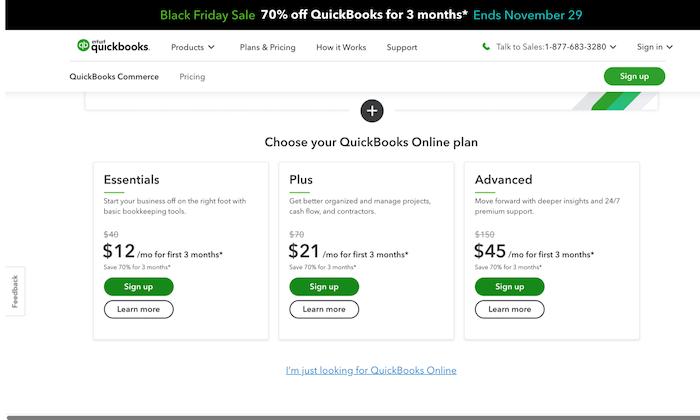Screen dimensions: 700x420
Task: Open the Sign in dropdown
Action: coord(654,47)
